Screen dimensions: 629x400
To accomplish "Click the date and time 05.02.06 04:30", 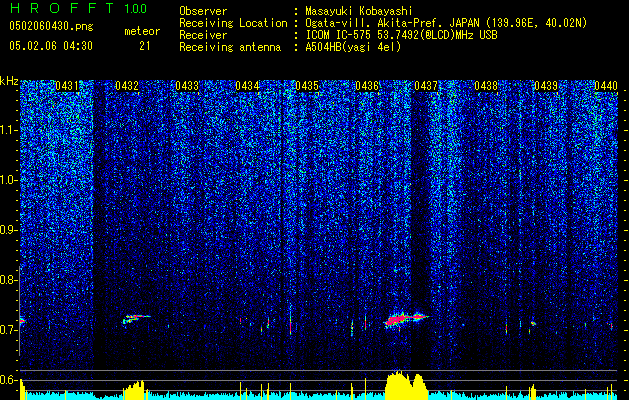I will click(x=51, y=46).
